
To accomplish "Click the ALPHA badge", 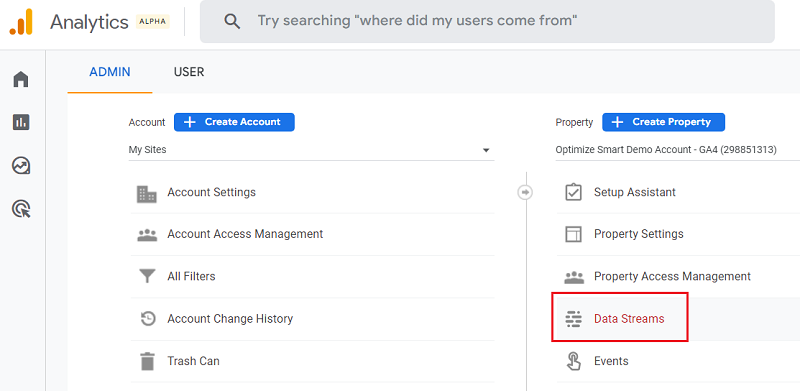I will point(153,22).
